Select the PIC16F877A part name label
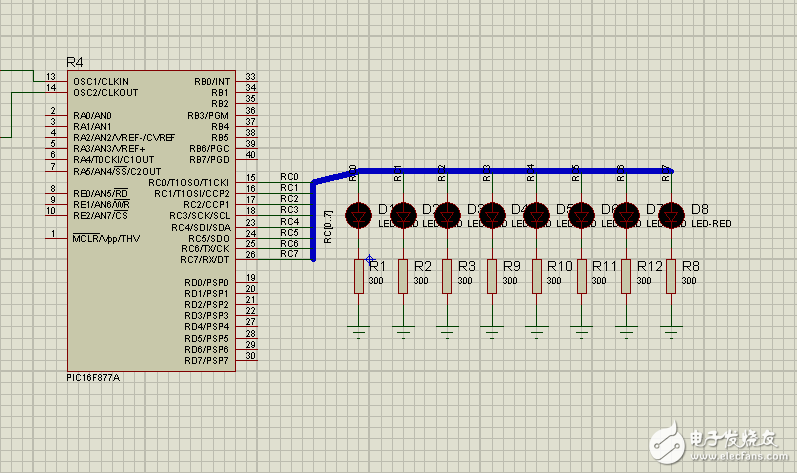 click(94, 377)
